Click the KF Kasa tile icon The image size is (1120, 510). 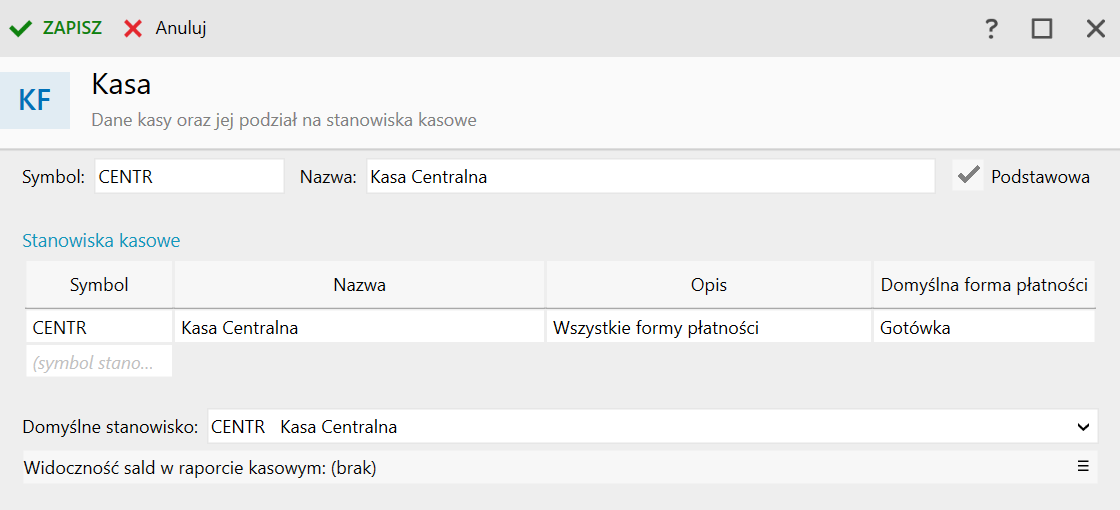35,101
